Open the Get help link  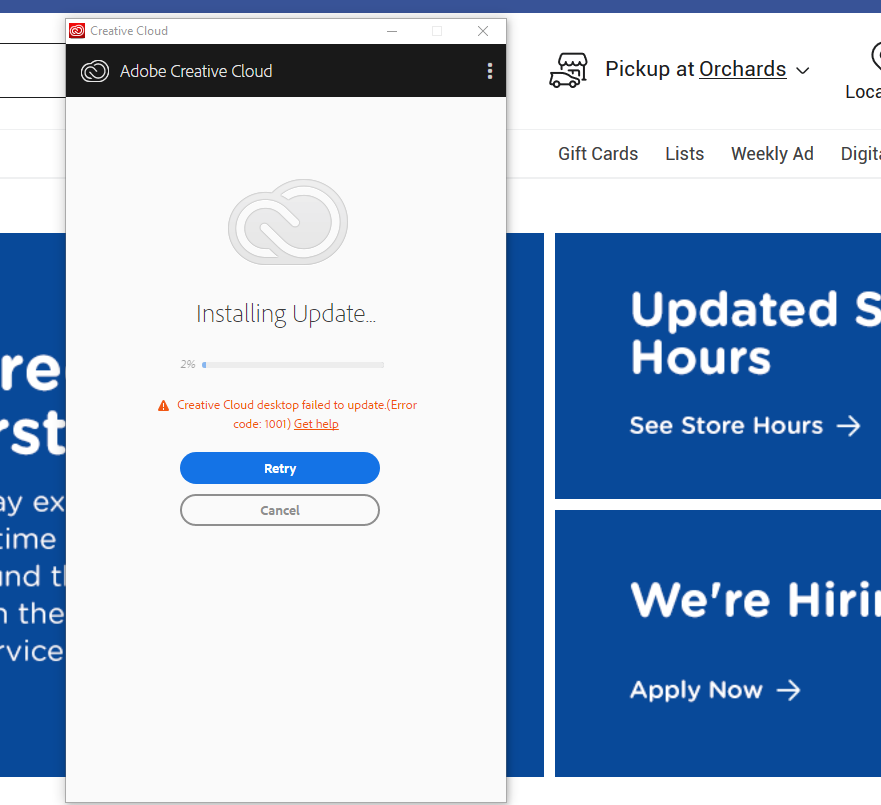[x=316, y=424]
